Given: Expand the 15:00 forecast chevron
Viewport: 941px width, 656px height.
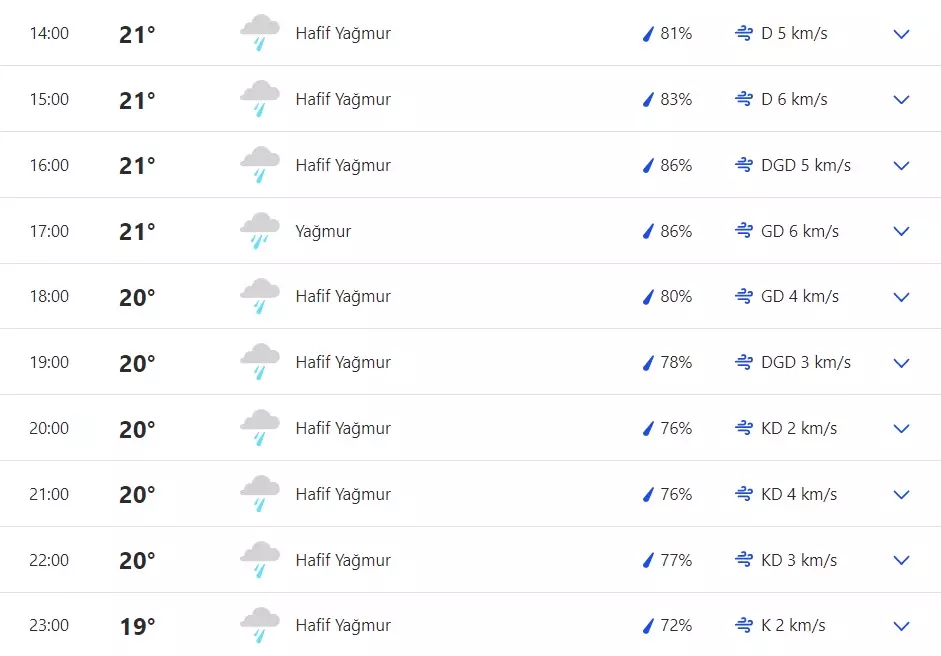Looking at the screenshot, I should pyautogui.click(x=901, y=99).
